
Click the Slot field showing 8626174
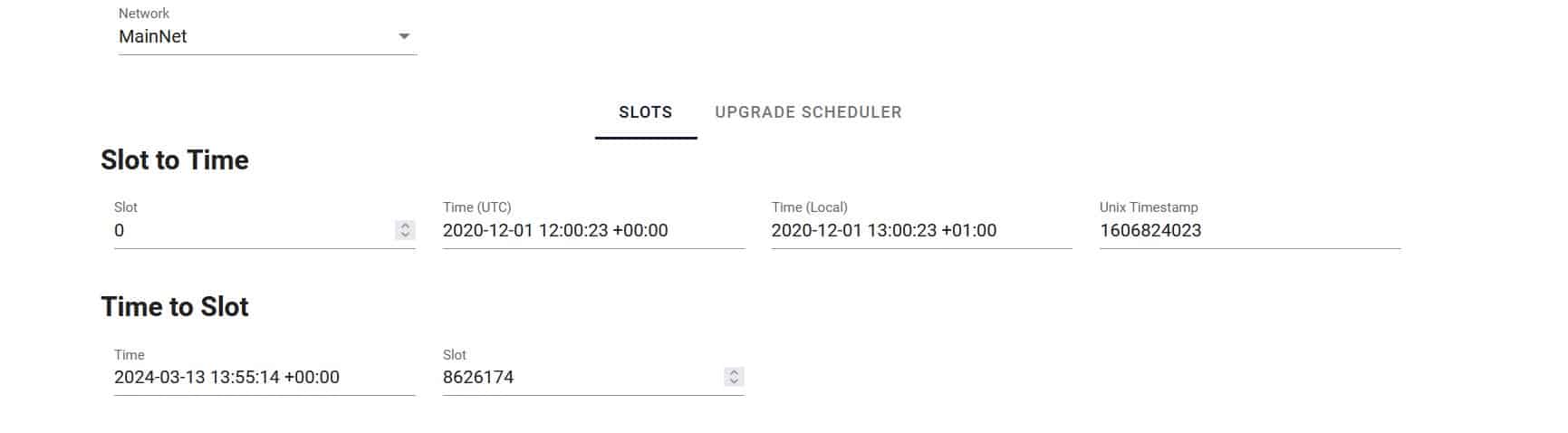point(580,378)
